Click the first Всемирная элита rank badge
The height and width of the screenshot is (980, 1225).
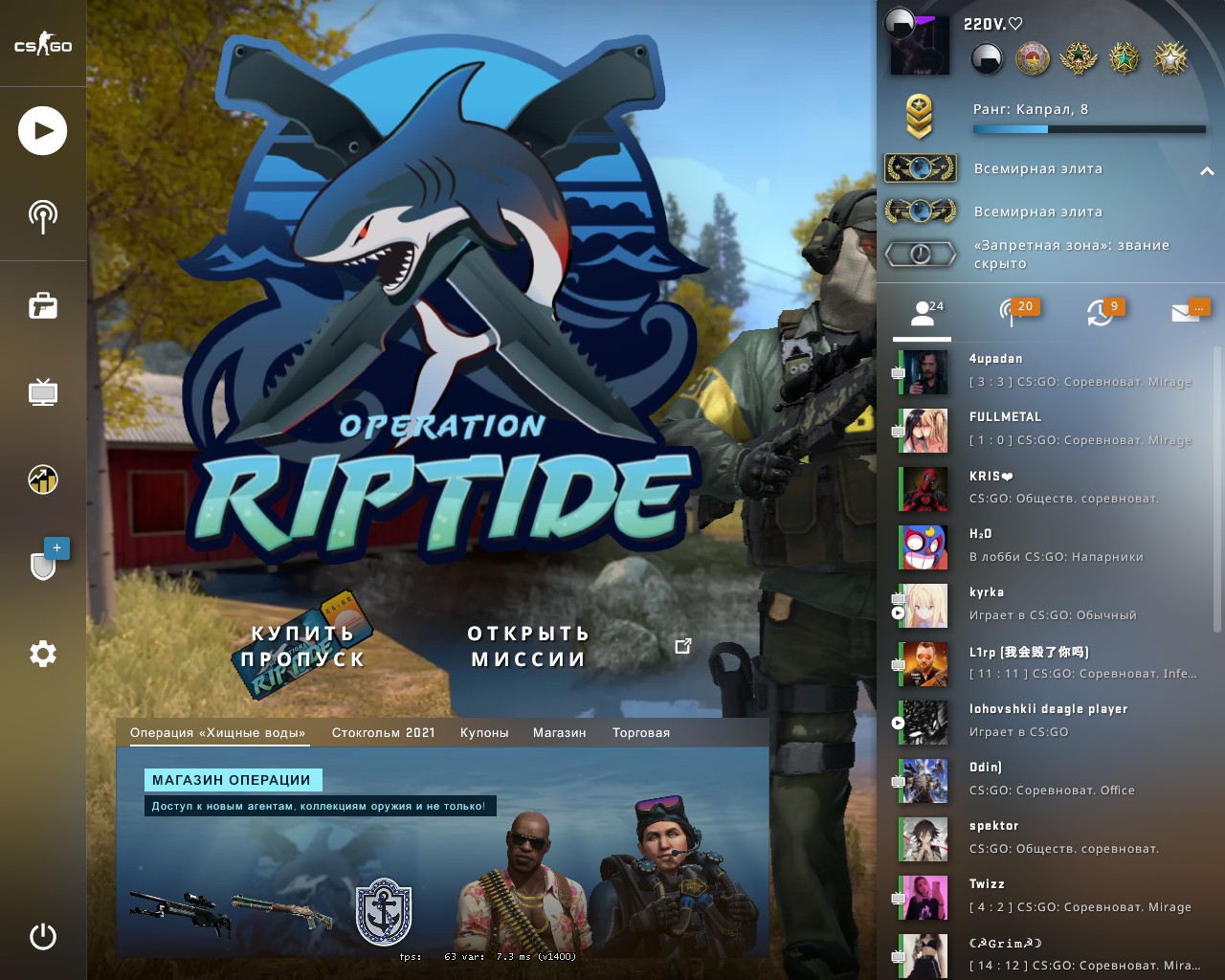click(x=920, y=168)
